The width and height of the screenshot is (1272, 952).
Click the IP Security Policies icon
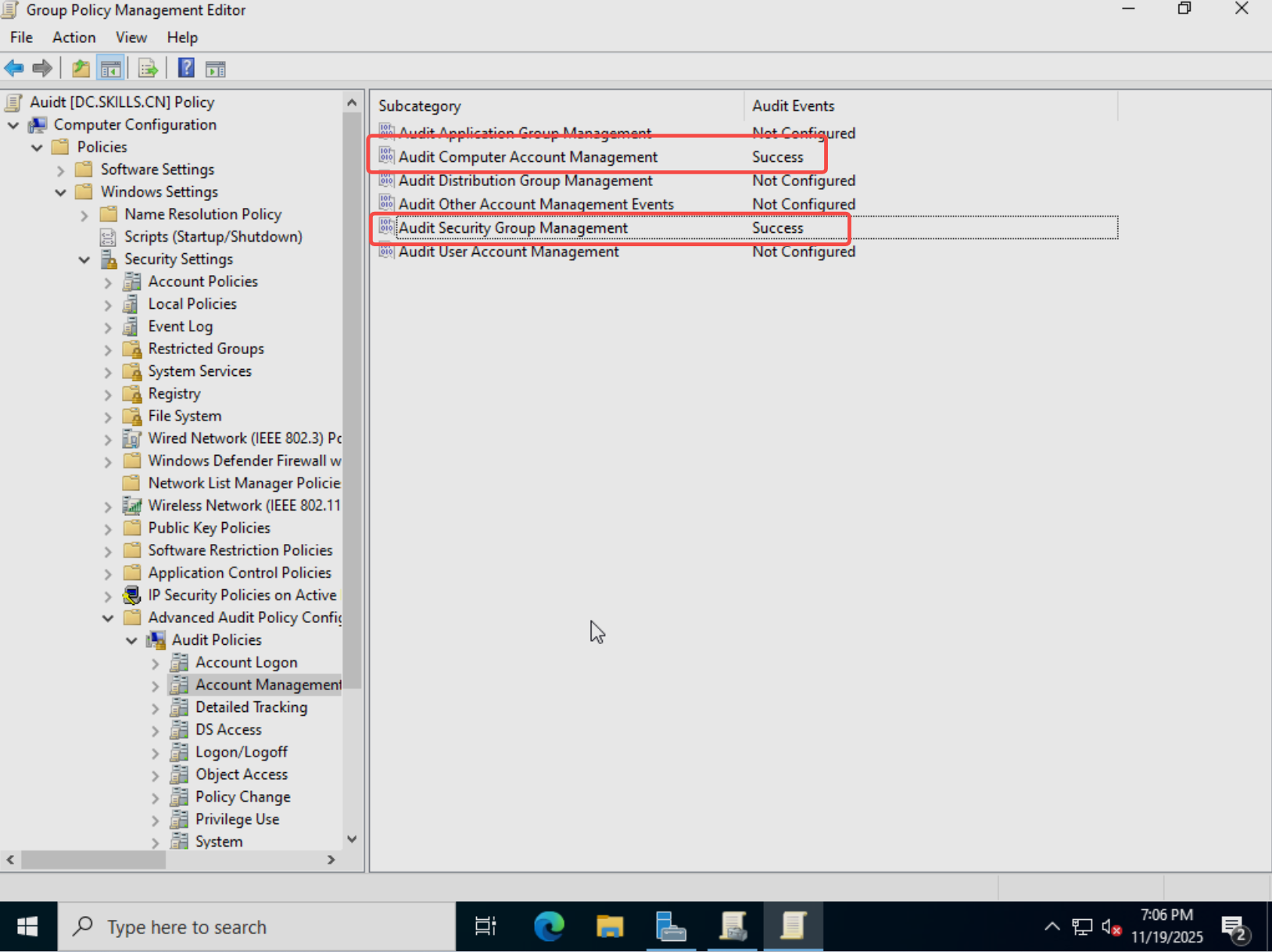[132, 596]
